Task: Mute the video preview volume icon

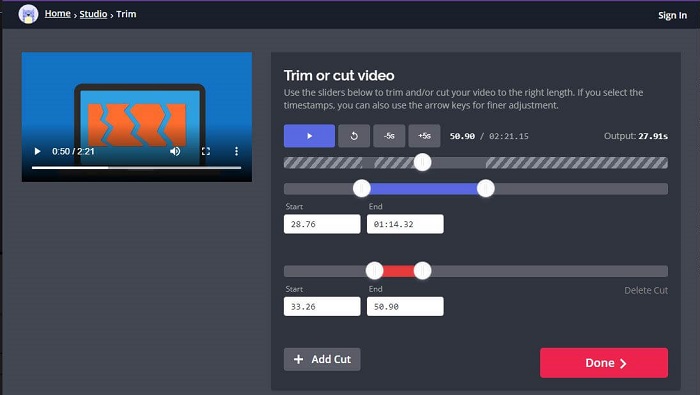Action: click(x=175, y=151)
